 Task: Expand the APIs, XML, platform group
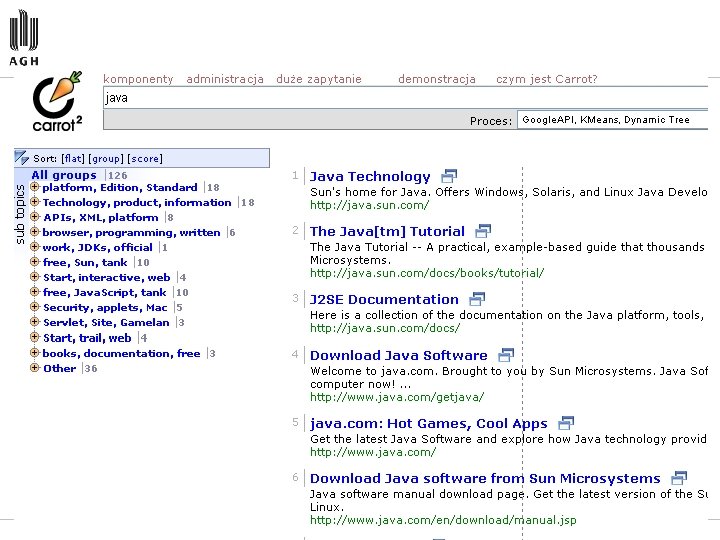pyautogui.click(x=35, y=217)
